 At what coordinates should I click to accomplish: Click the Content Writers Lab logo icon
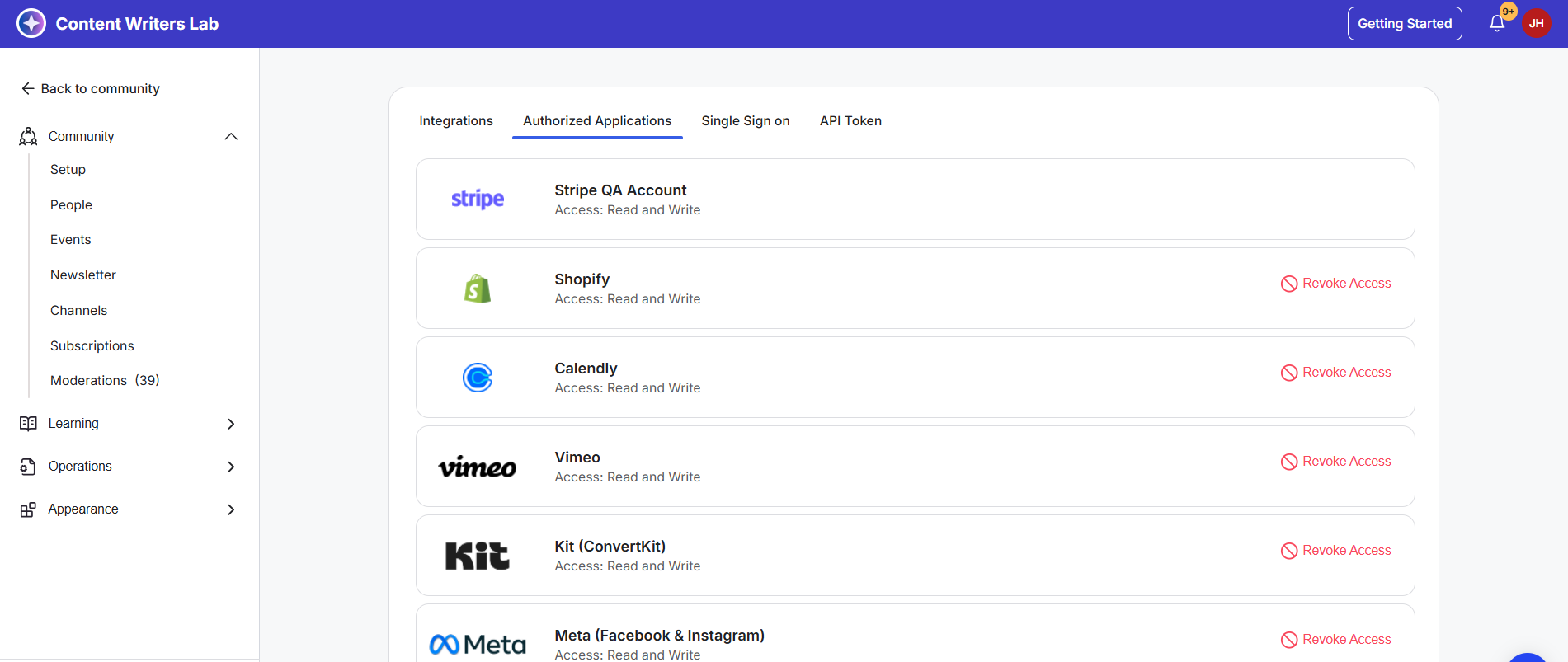[x=31, y=23]
